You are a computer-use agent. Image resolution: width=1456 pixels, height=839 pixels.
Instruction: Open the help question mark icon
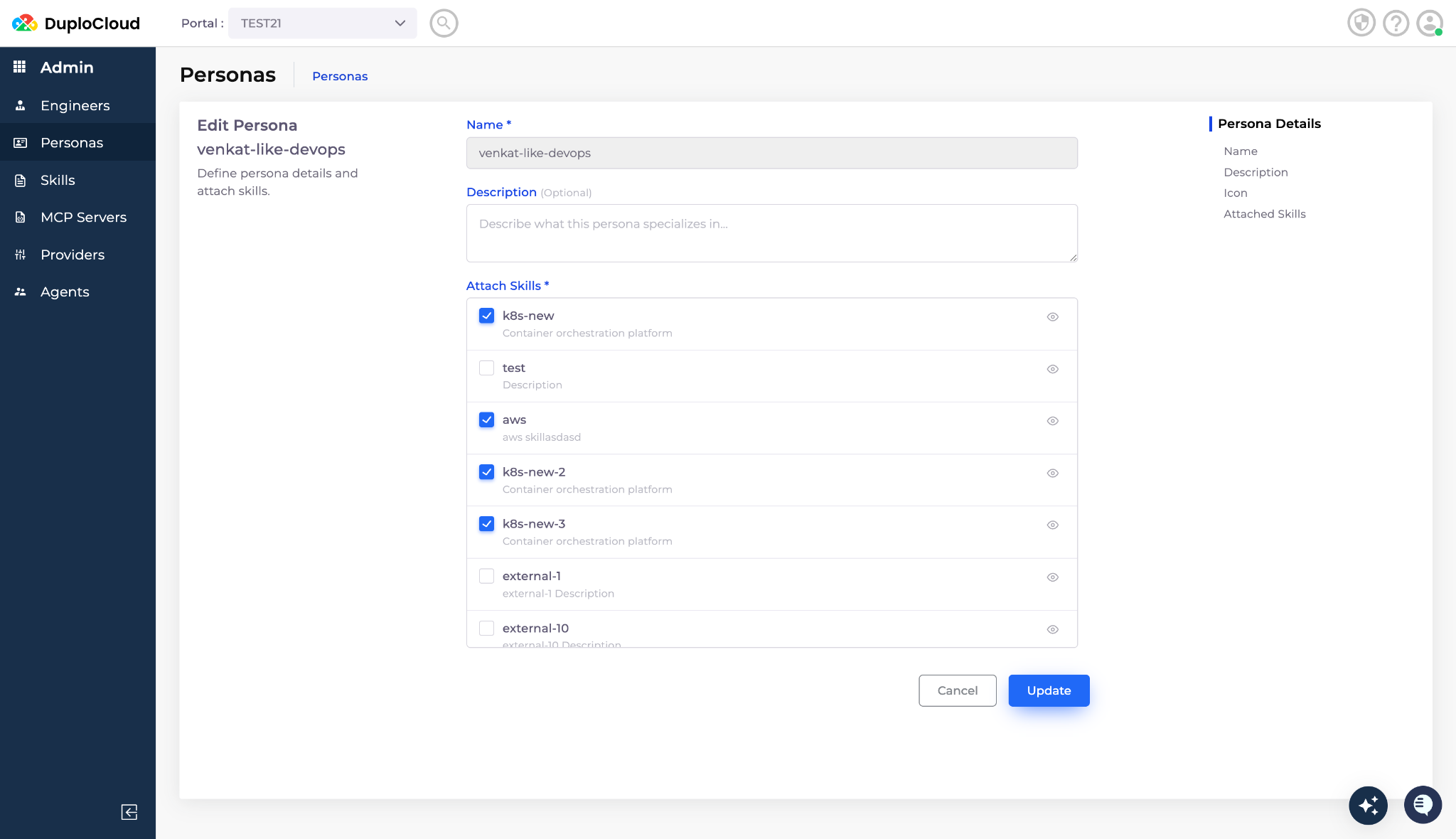[1396, 23]
